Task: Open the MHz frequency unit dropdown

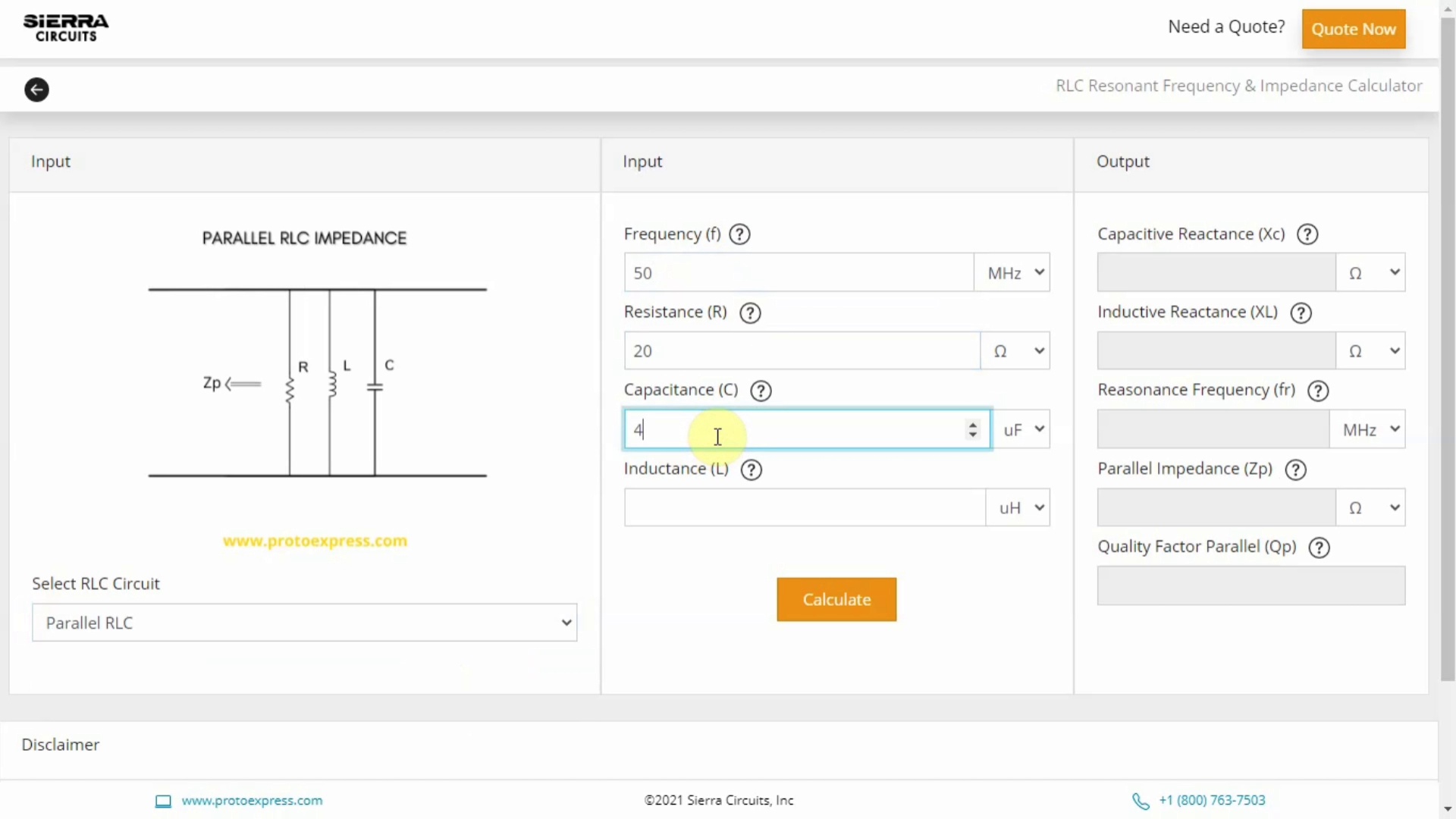Action: point(1012,273)
